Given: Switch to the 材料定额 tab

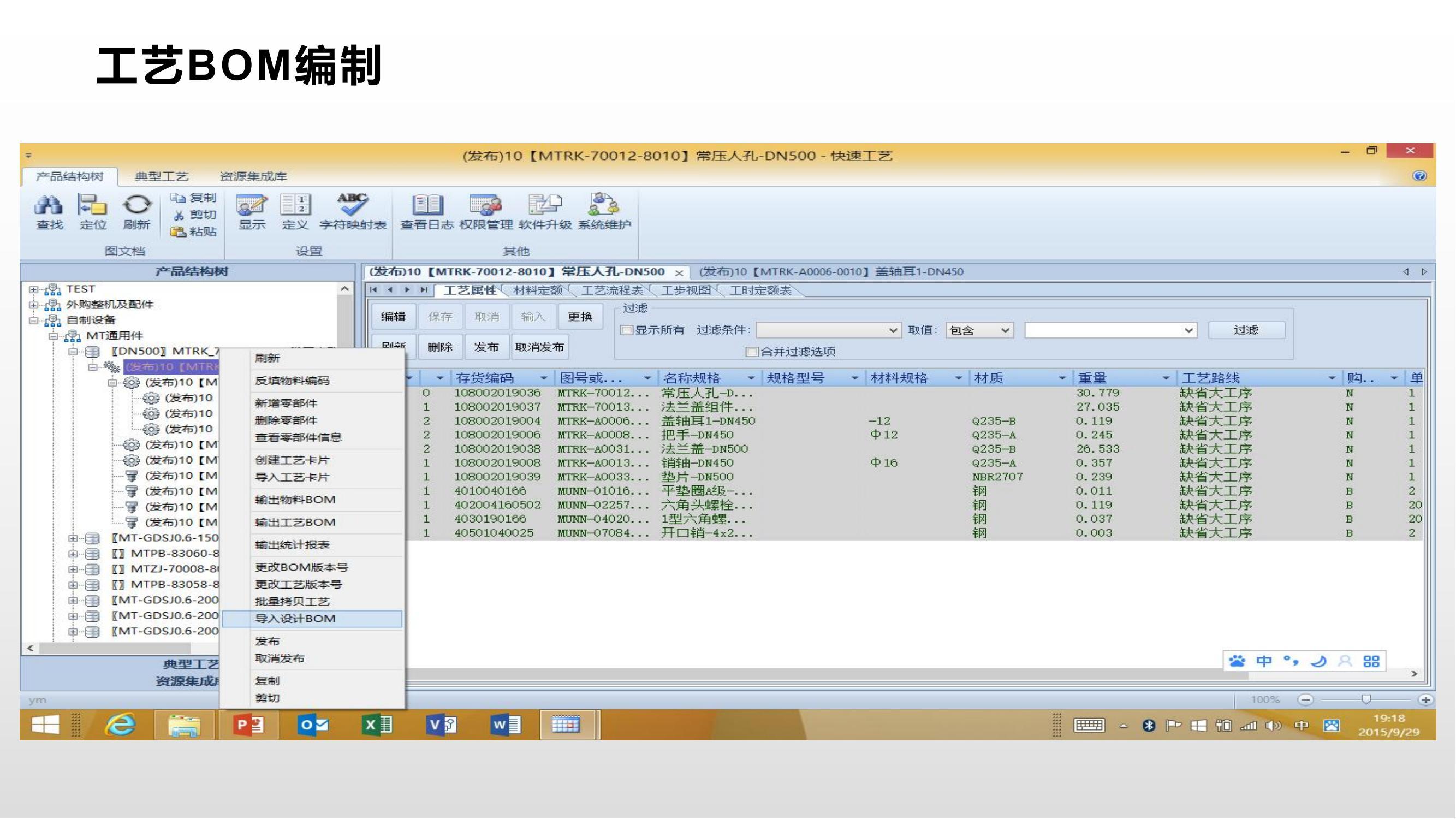Looking at the screenshot, I should pyautogui.click(x=538, y=290).
